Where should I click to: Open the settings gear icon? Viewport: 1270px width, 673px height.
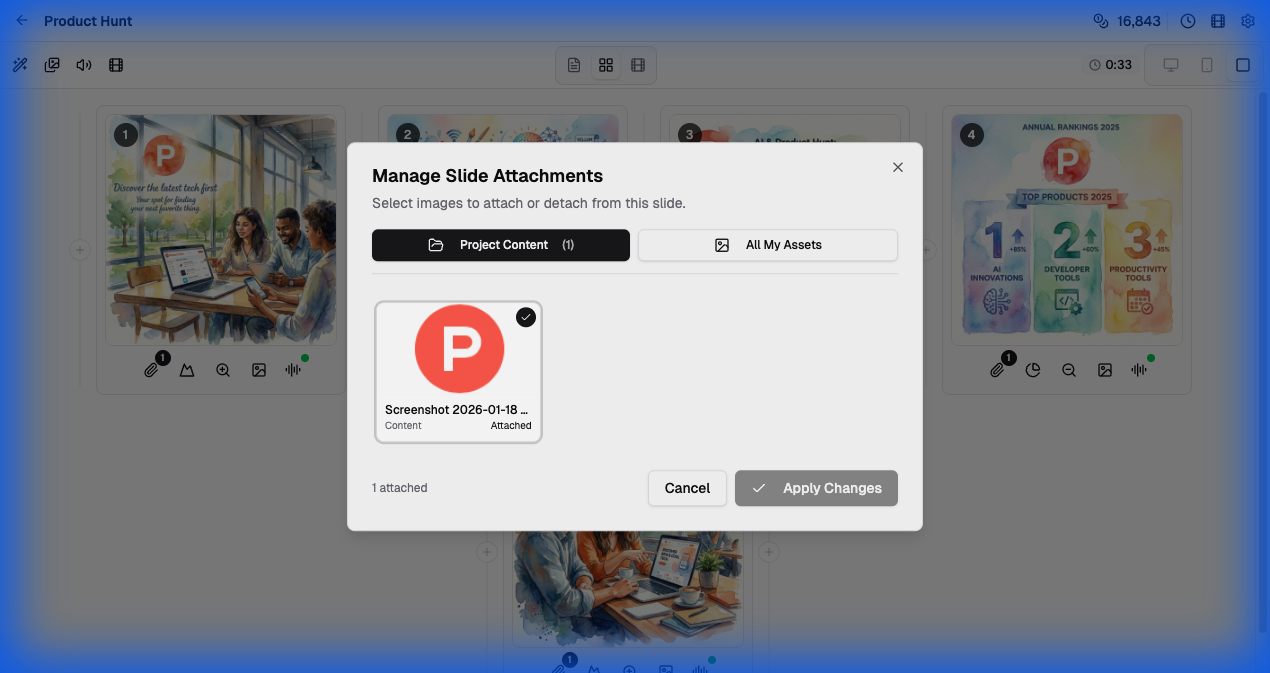coord(1248,21)
